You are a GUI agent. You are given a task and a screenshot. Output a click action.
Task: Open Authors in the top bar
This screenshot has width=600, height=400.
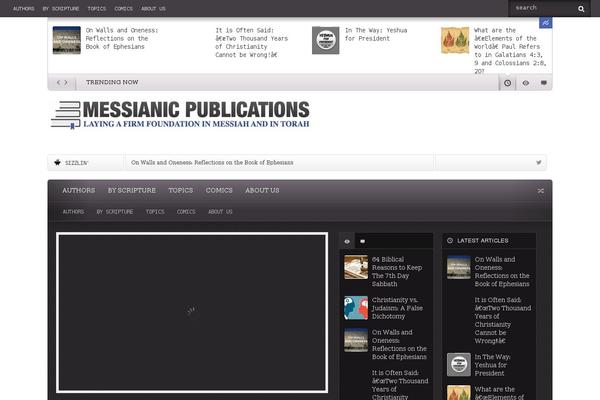pos(24,8)
